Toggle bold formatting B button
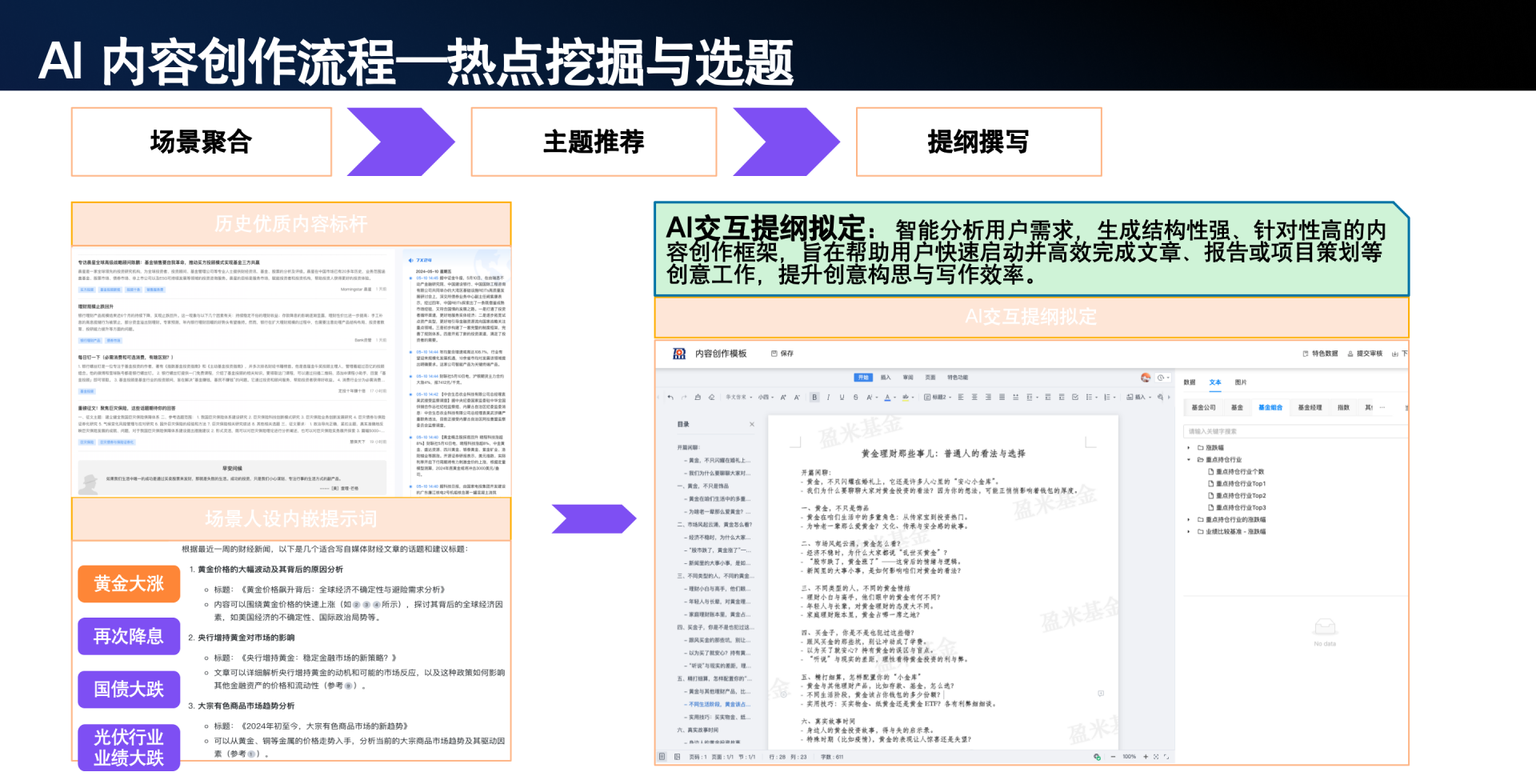This screenshot has height=784, width=1536. point(814,397)
